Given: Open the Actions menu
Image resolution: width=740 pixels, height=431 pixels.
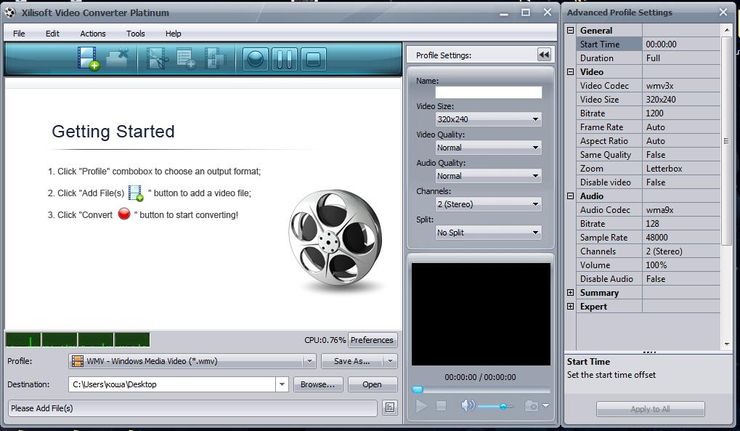Looking at the screenshot, I should coord(93,34).
